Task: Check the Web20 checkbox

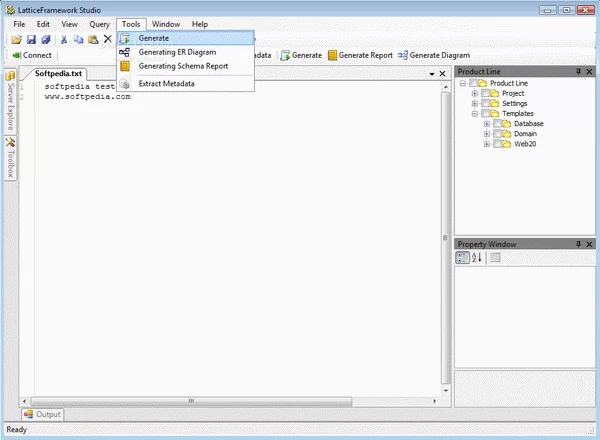Action: [x=497, y=143]
